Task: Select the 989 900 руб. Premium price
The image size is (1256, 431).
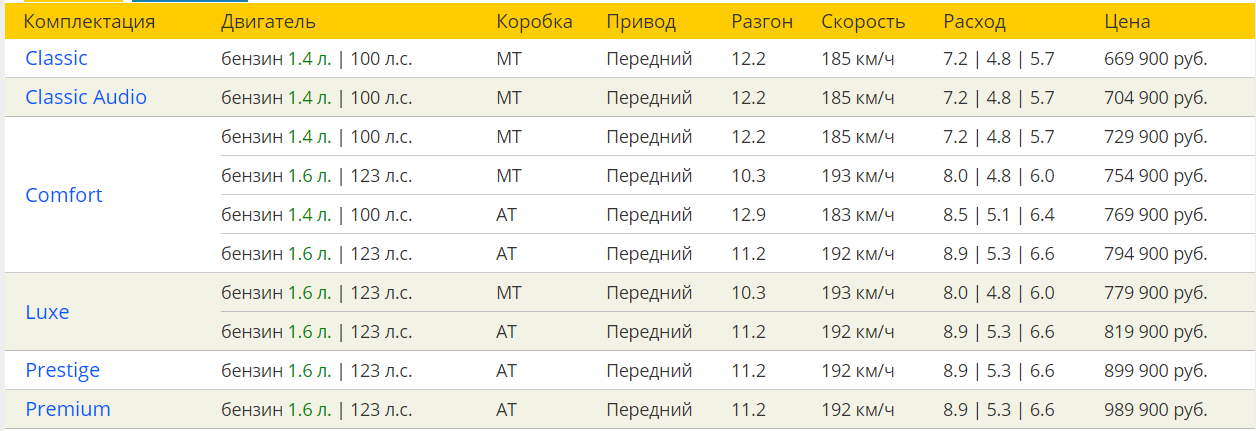Action: (x=1156, y=409)
